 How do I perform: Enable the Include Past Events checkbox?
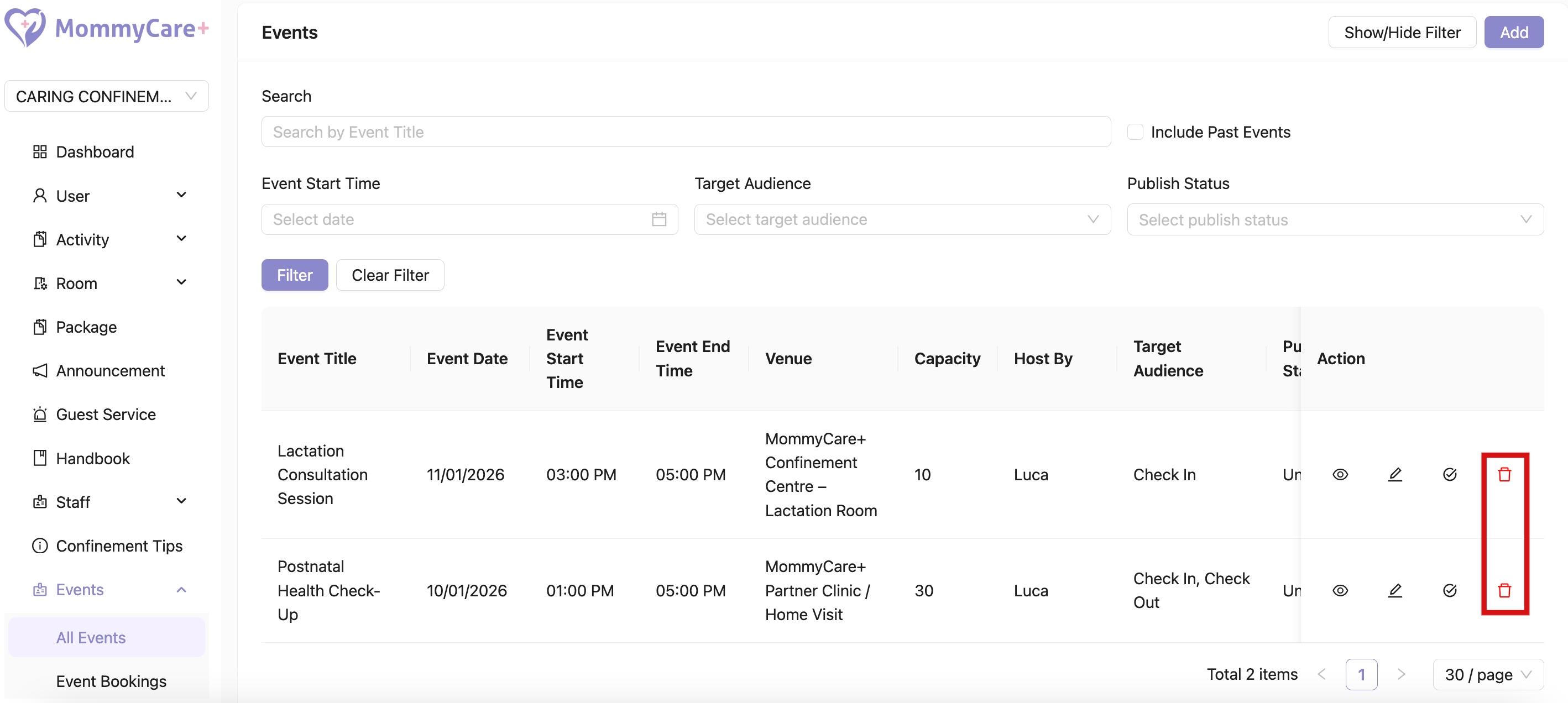coord(1135,132)
